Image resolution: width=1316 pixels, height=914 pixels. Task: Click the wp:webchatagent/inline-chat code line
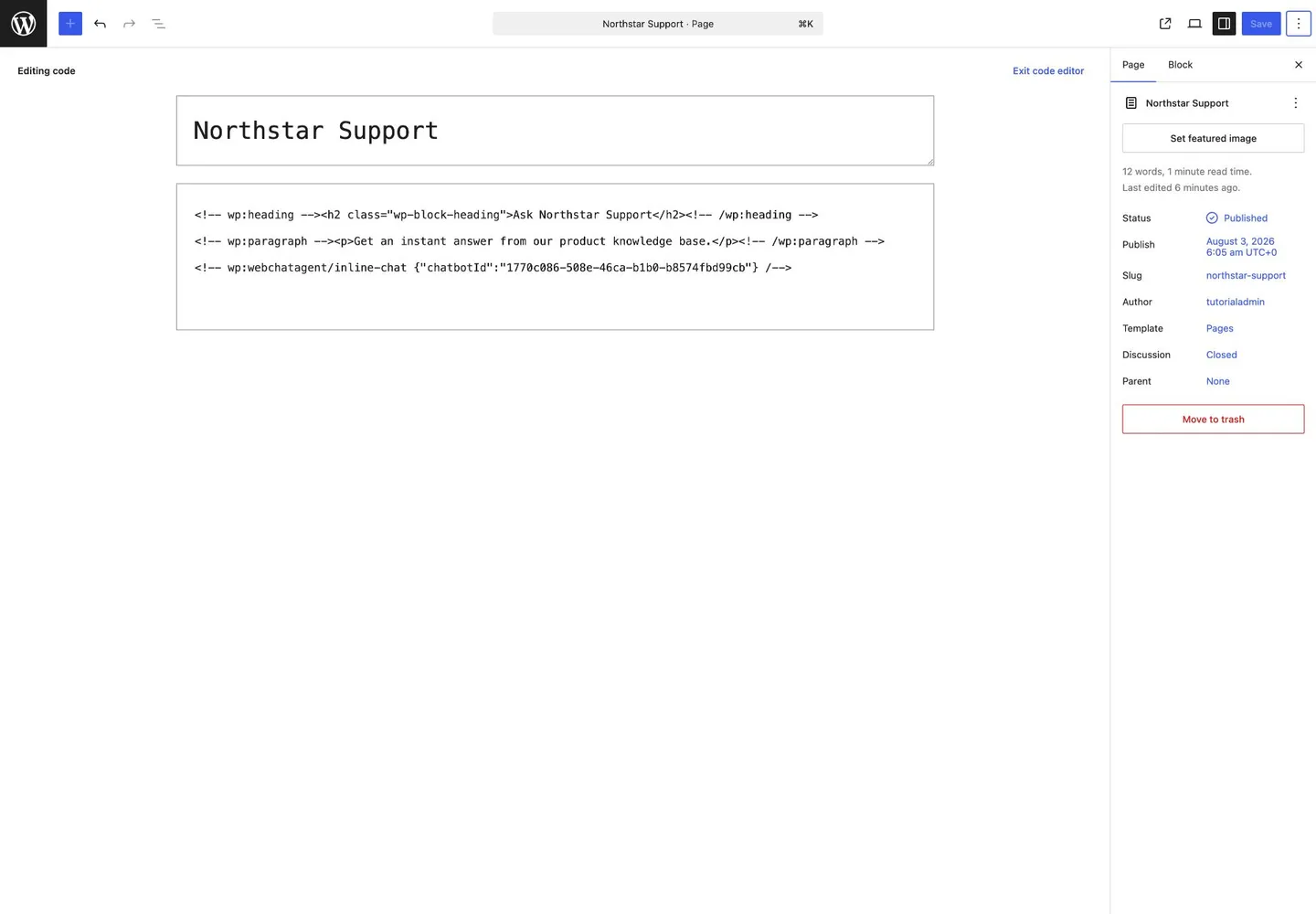pyautogui.click(x=493, y=268)
